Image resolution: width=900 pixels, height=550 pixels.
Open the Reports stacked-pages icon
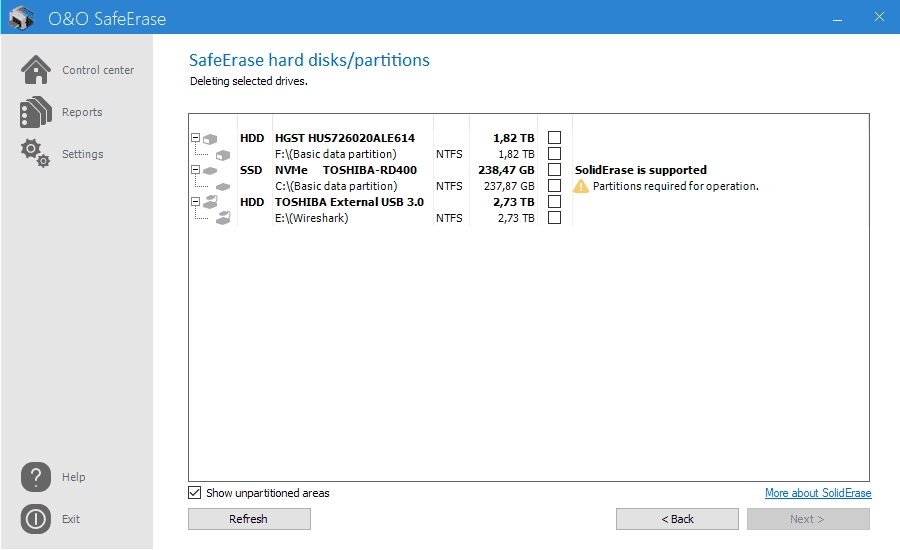click(36, 112)
